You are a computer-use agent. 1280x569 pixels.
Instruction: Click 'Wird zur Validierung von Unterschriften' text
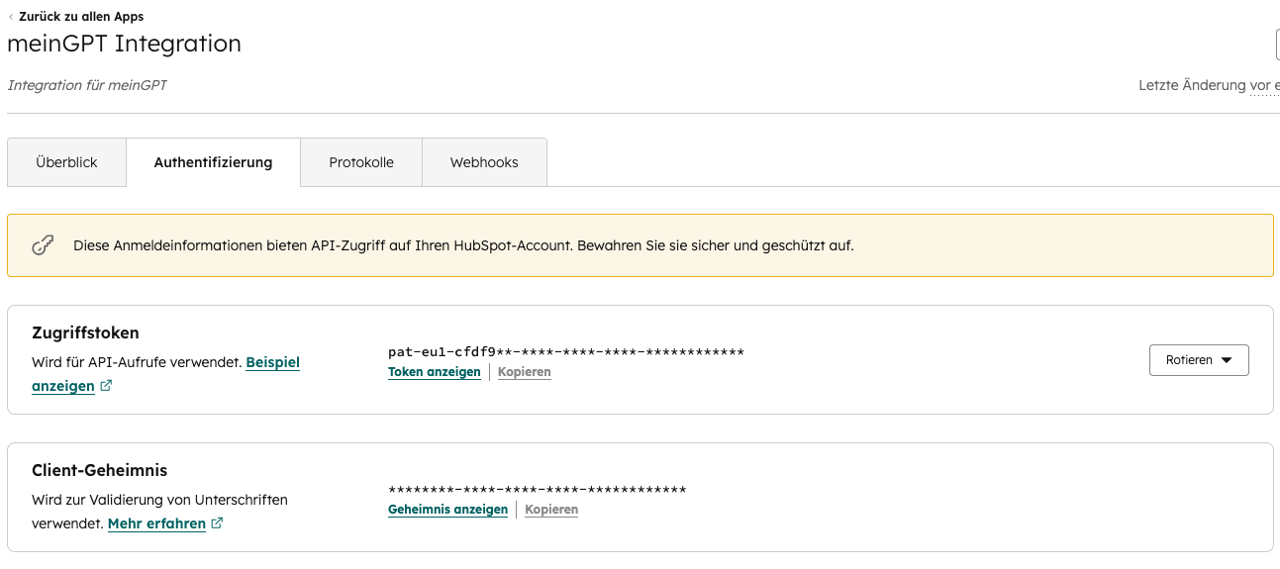[x=160, y=499]
